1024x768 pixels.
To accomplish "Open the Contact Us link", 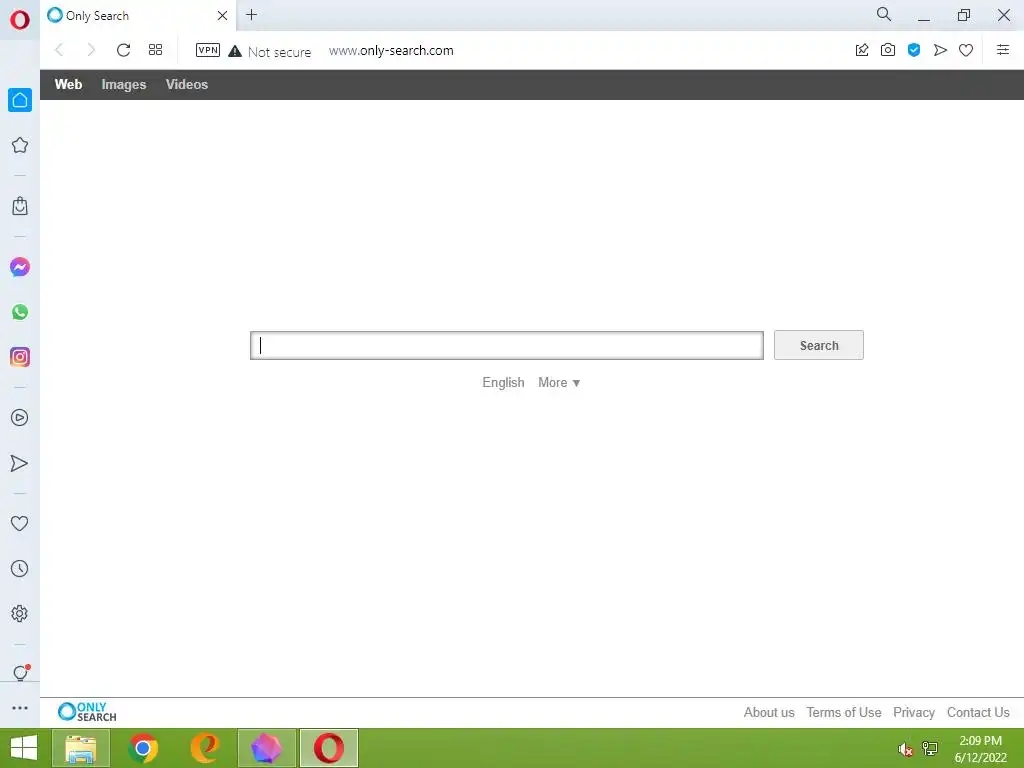I will point(978,712).
